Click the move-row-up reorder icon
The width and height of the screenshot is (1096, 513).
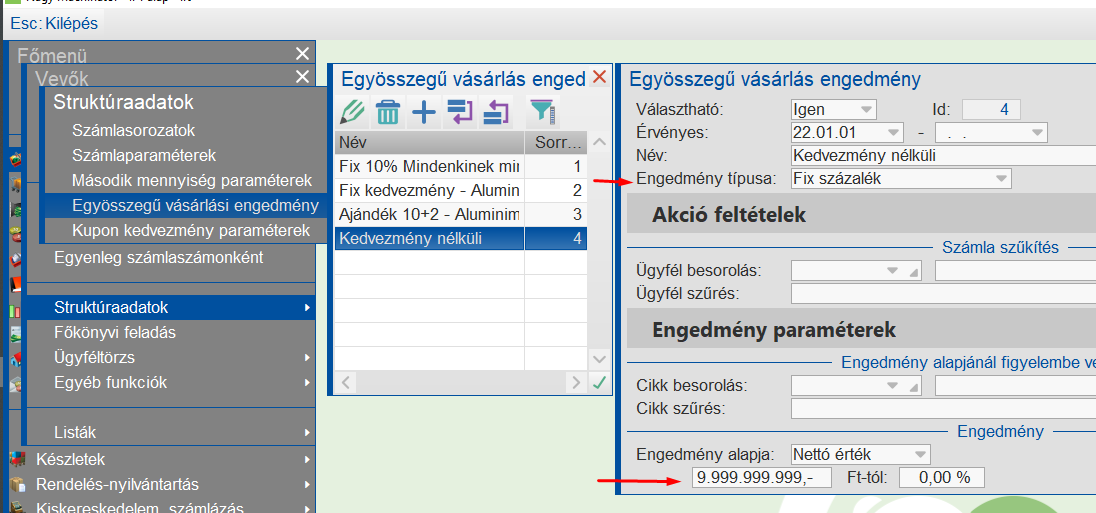point(496,112)
